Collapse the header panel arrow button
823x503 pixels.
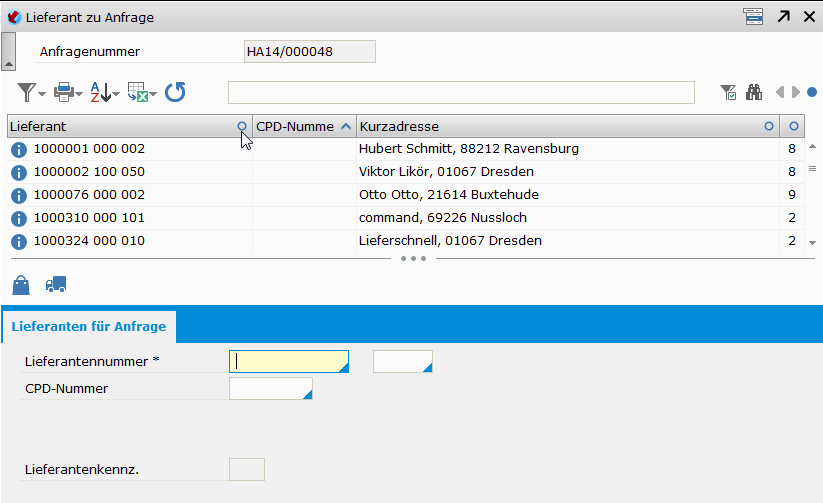8,51
